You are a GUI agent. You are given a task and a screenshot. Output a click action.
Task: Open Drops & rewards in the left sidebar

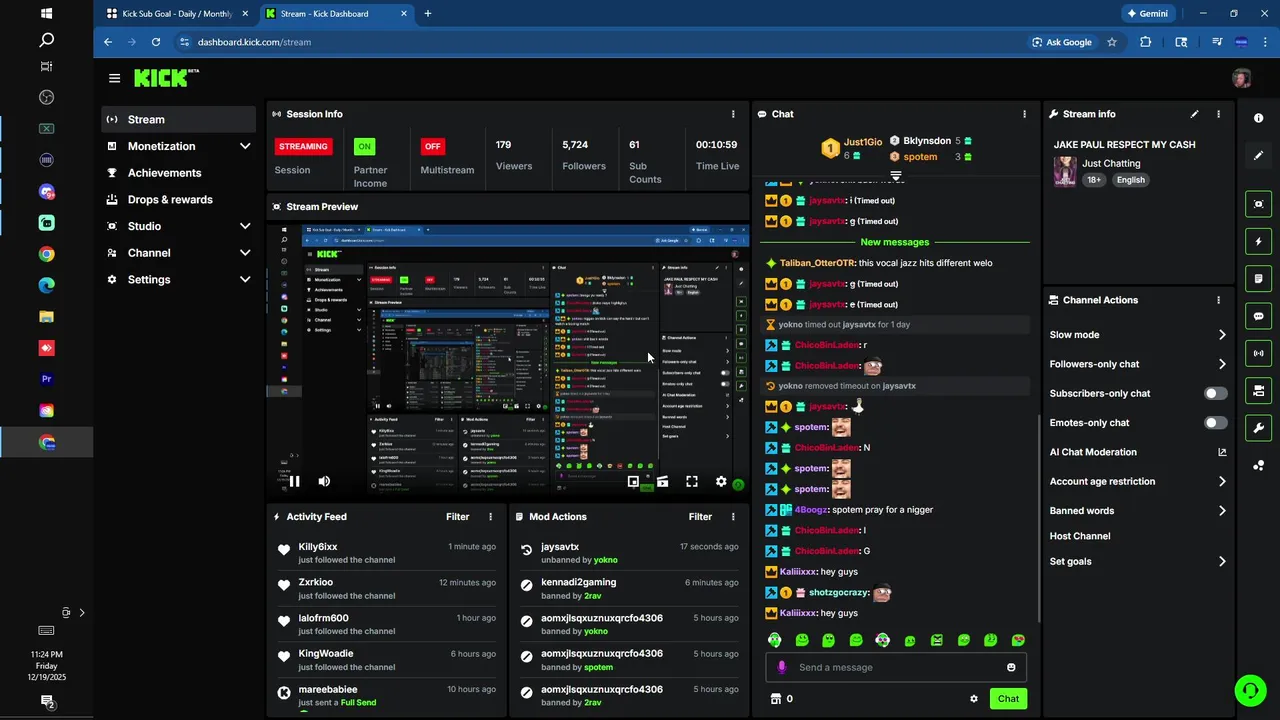tap(178, 199)
